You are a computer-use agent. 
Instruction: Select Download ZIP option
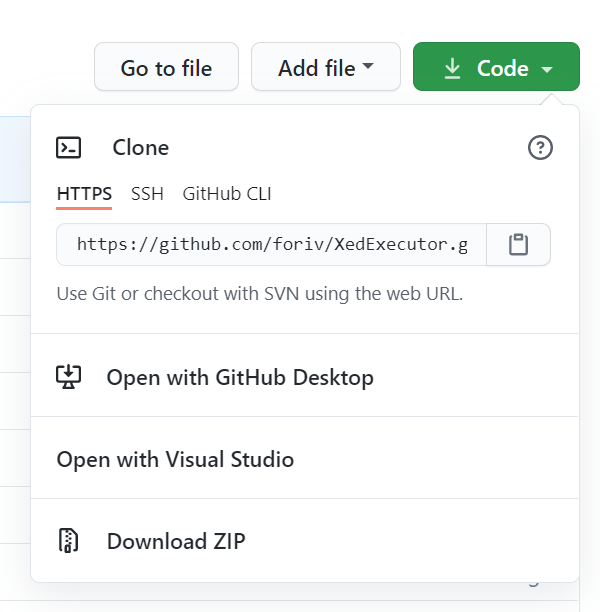click(x=176, y=541)
